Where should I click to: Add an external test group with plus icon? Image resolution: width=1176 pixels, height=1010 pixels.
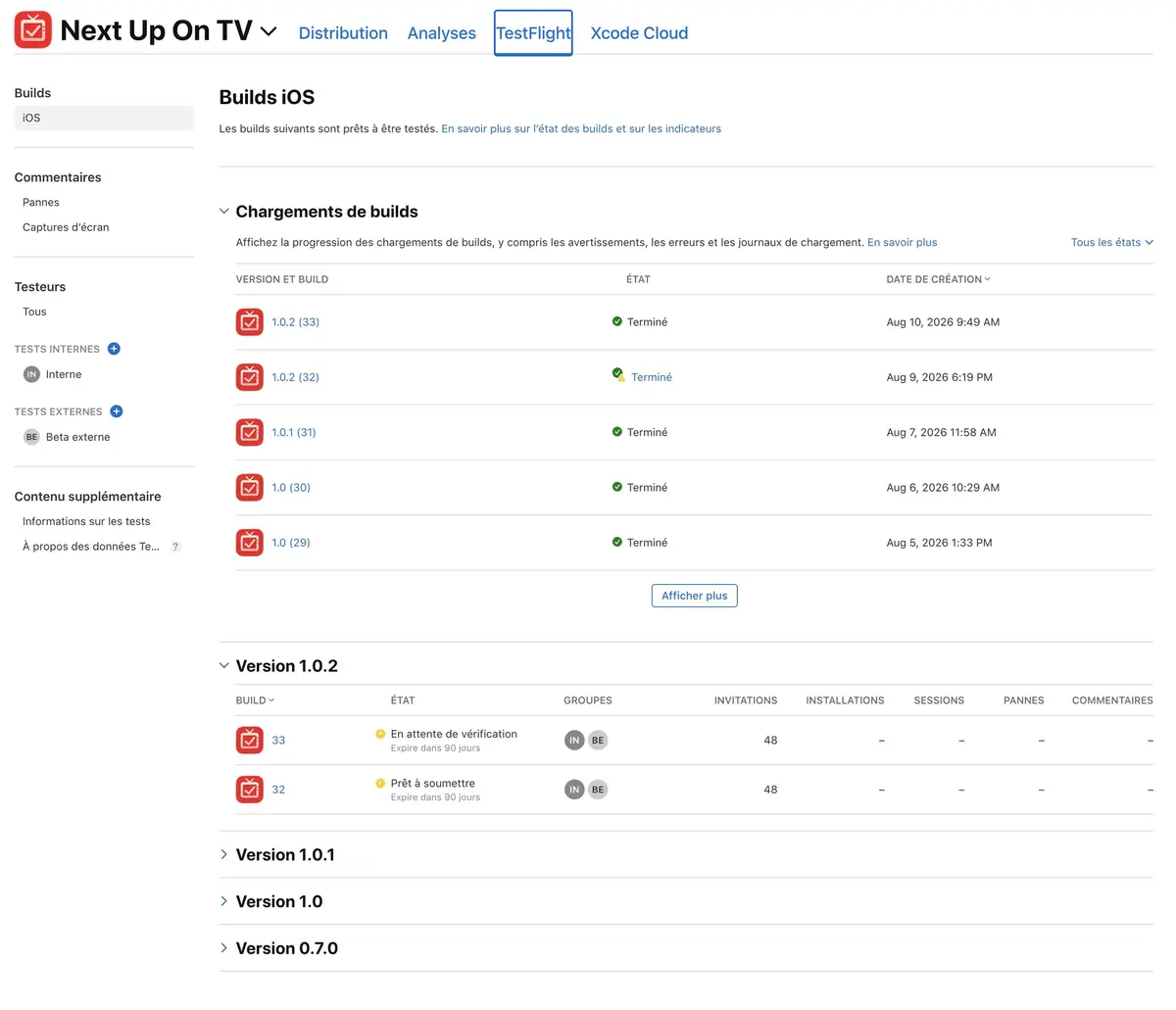[117, 411]
